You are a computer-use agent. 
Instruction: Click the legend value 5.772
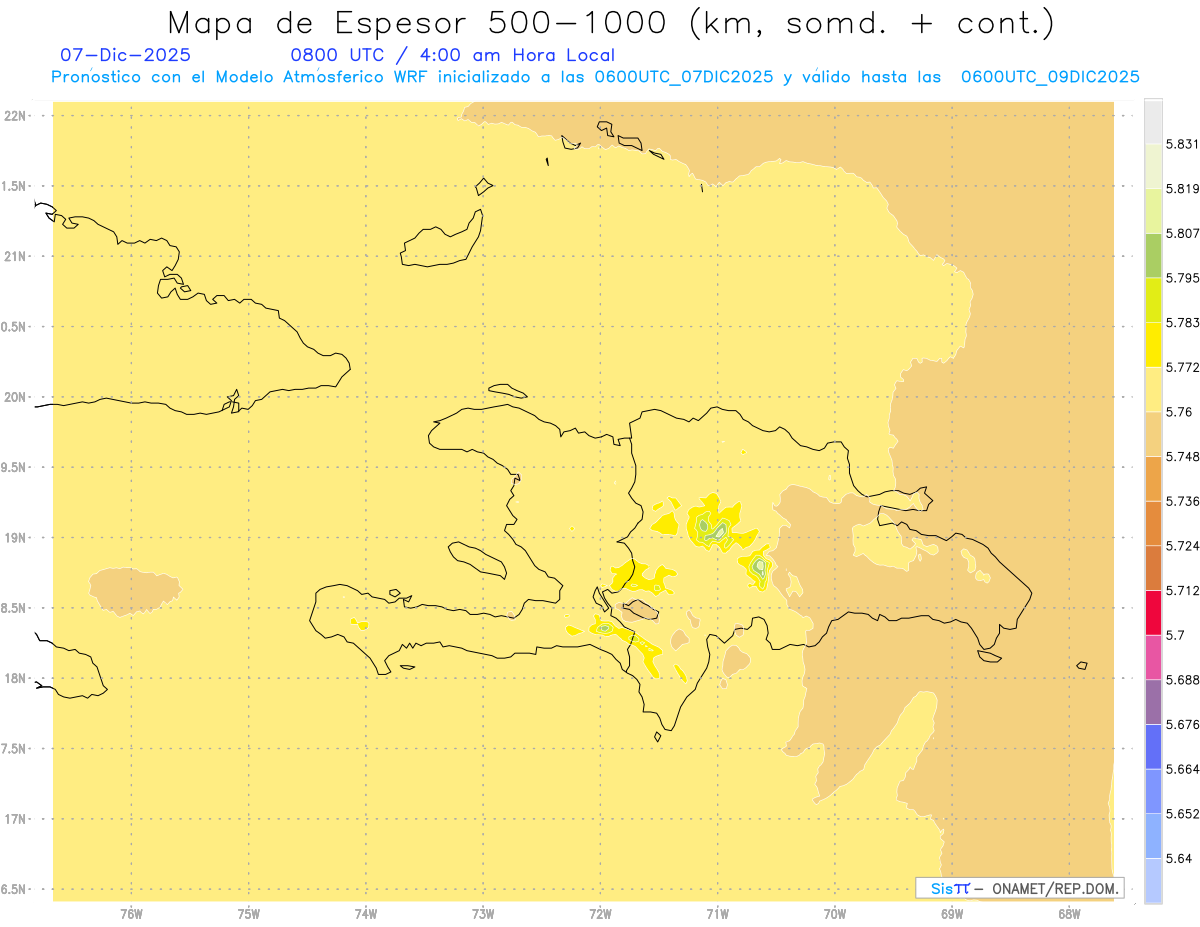(1183, 367)
